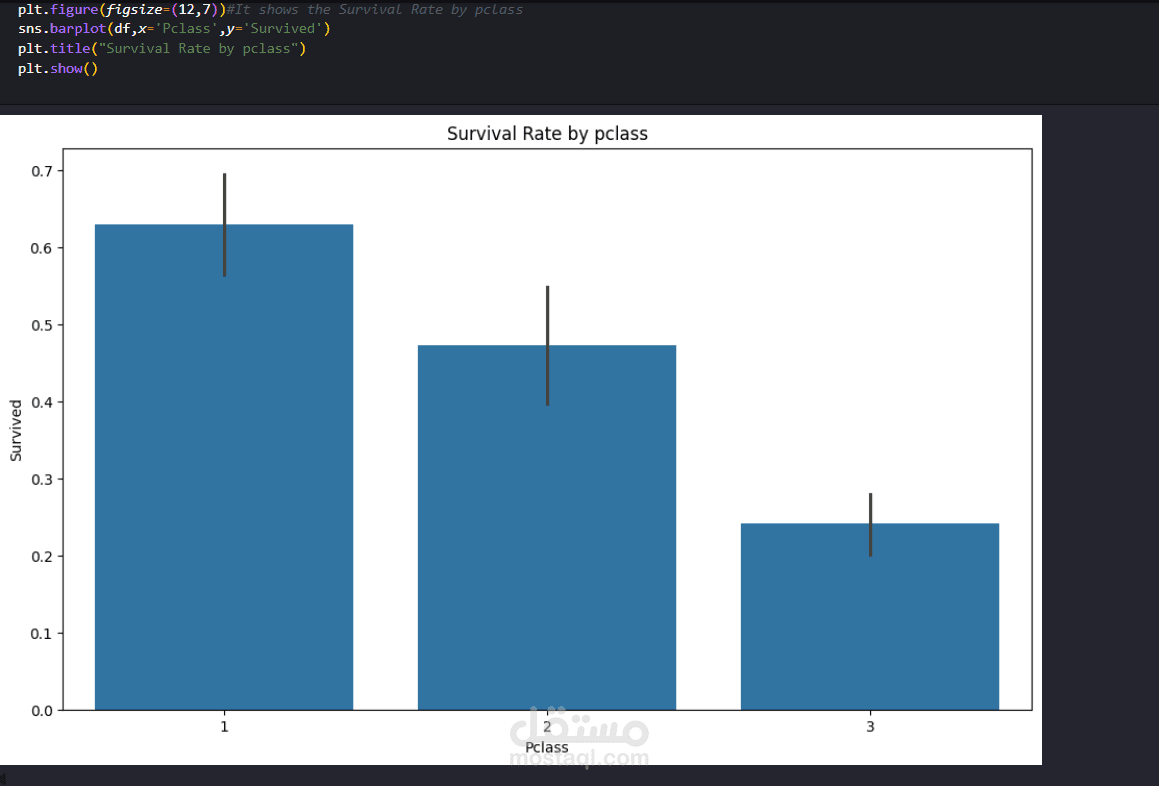Click the x-axis tick label 3
The width and height of the screenshot is (1159, 786).
[x=870, y=727]
